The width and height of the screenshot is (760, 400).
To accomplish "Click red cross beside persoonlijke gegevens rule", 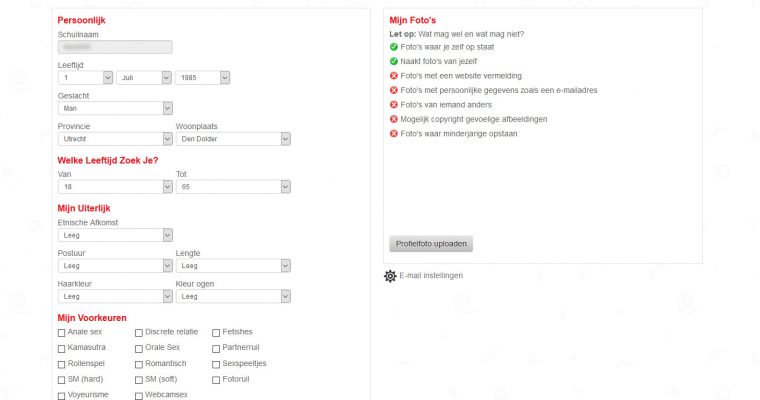I will click(394, 90).
